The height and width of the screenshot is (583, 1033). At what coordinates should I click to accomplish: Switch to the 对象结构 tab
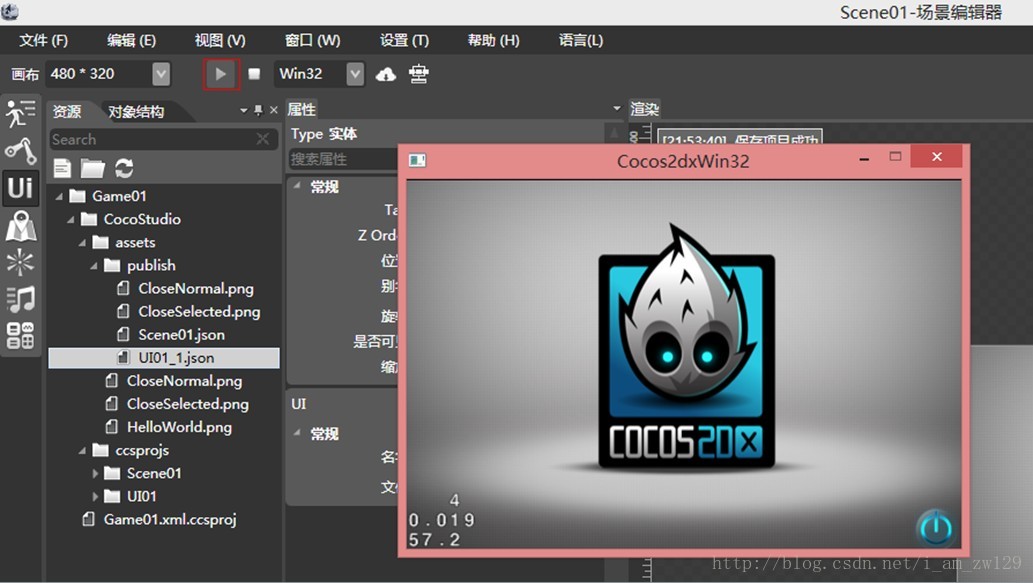(136, 111)
